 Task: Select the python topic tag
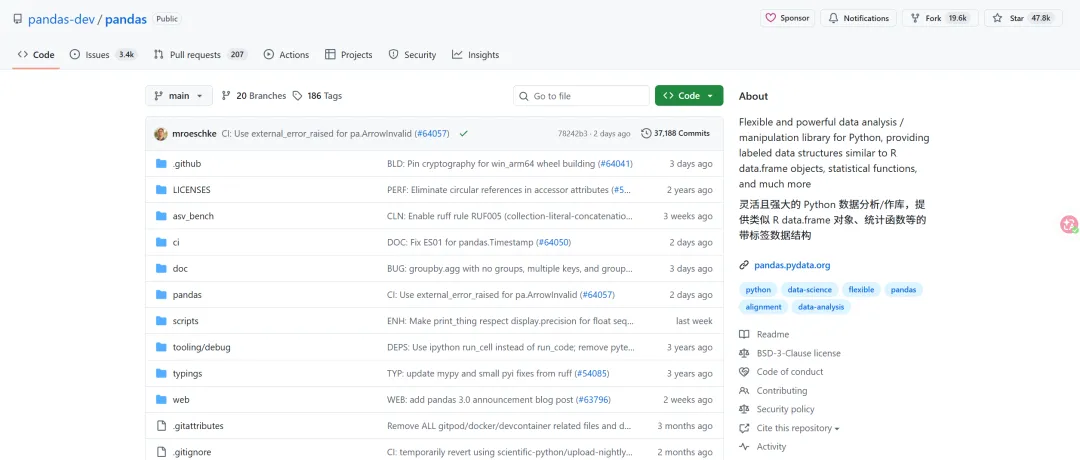[758, 290]
